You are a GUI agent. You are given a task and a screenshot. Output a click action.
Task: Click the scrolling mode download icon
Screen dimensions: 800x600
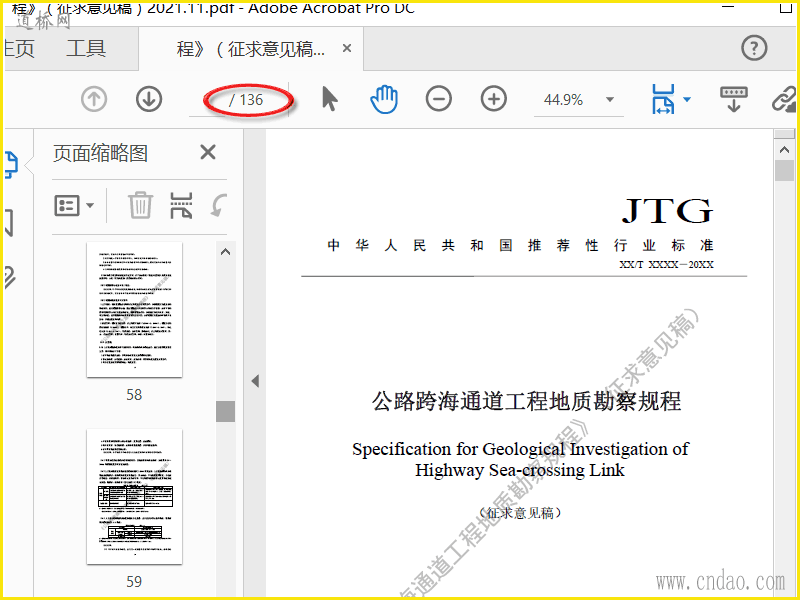tap(734, 99)
